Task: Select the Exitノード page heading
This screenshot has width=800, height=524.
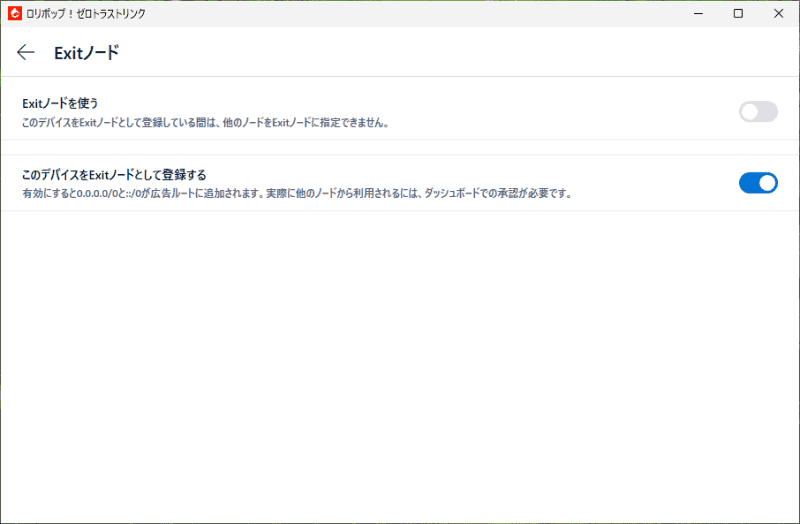Action: tap(87, 53)
